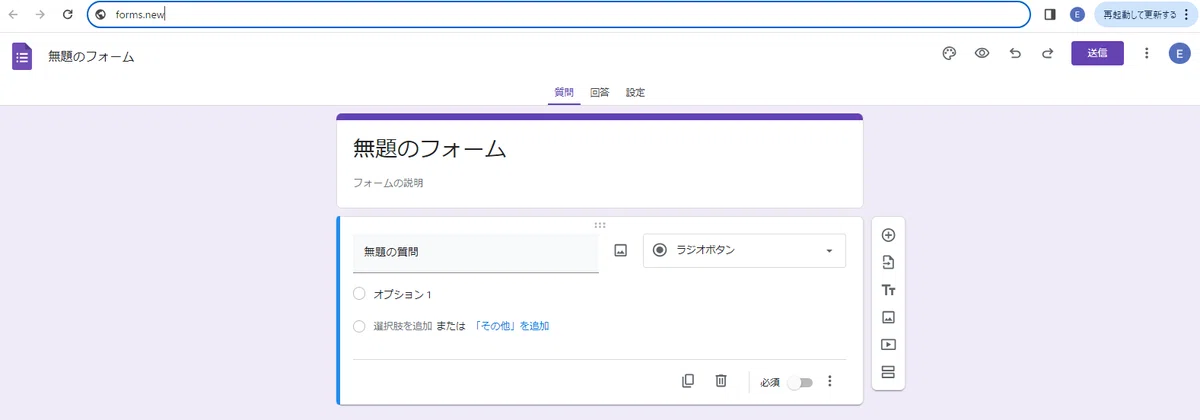Switch to the 設定 tab

point(635,92)
